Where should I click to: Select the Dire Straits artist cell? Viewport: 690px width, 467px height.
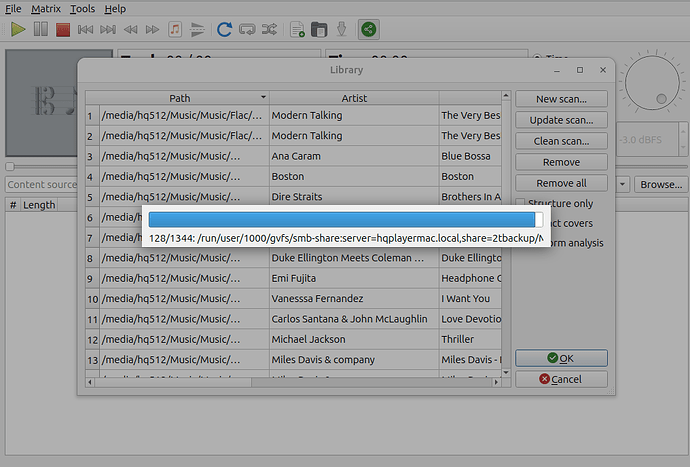[354, 197]
